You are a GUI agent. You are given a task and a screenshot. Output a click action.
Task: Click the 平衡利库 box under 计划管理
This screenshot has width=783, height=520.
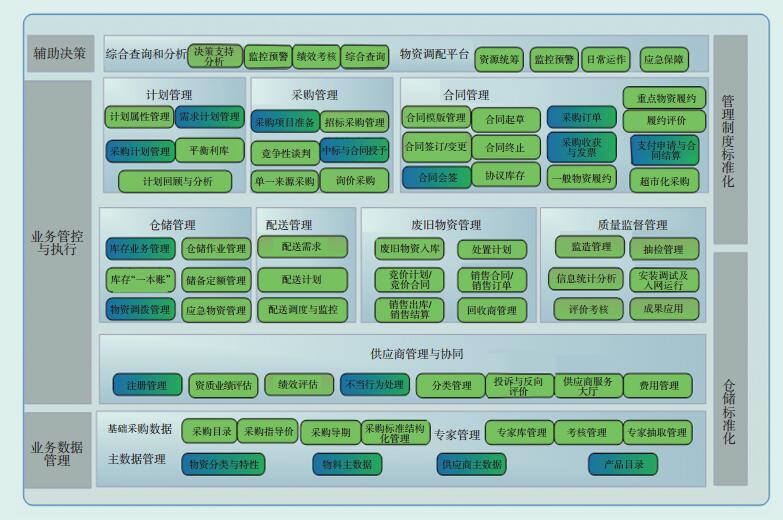209,151
